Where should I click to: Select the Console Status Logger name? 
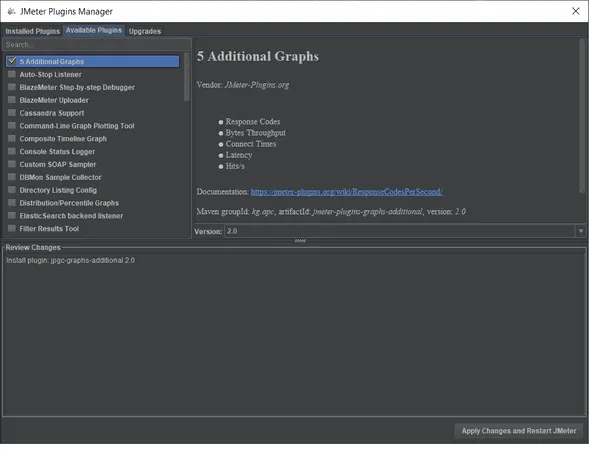[57, 152]
